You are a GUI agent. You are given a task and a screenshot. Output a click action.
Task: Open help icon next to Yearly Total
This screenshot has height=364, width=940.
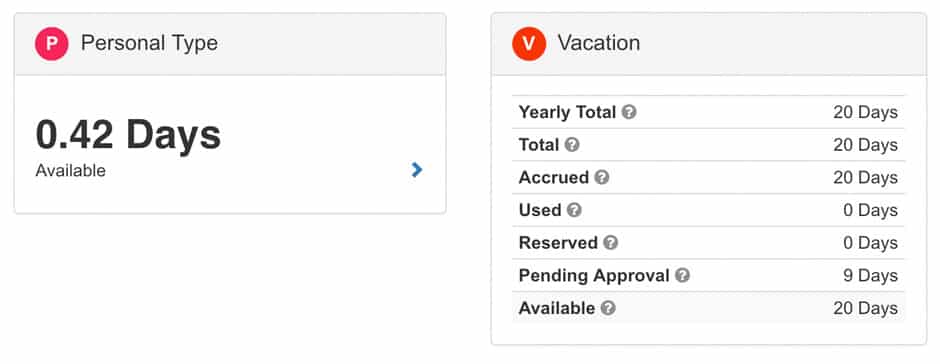point(628,112)
